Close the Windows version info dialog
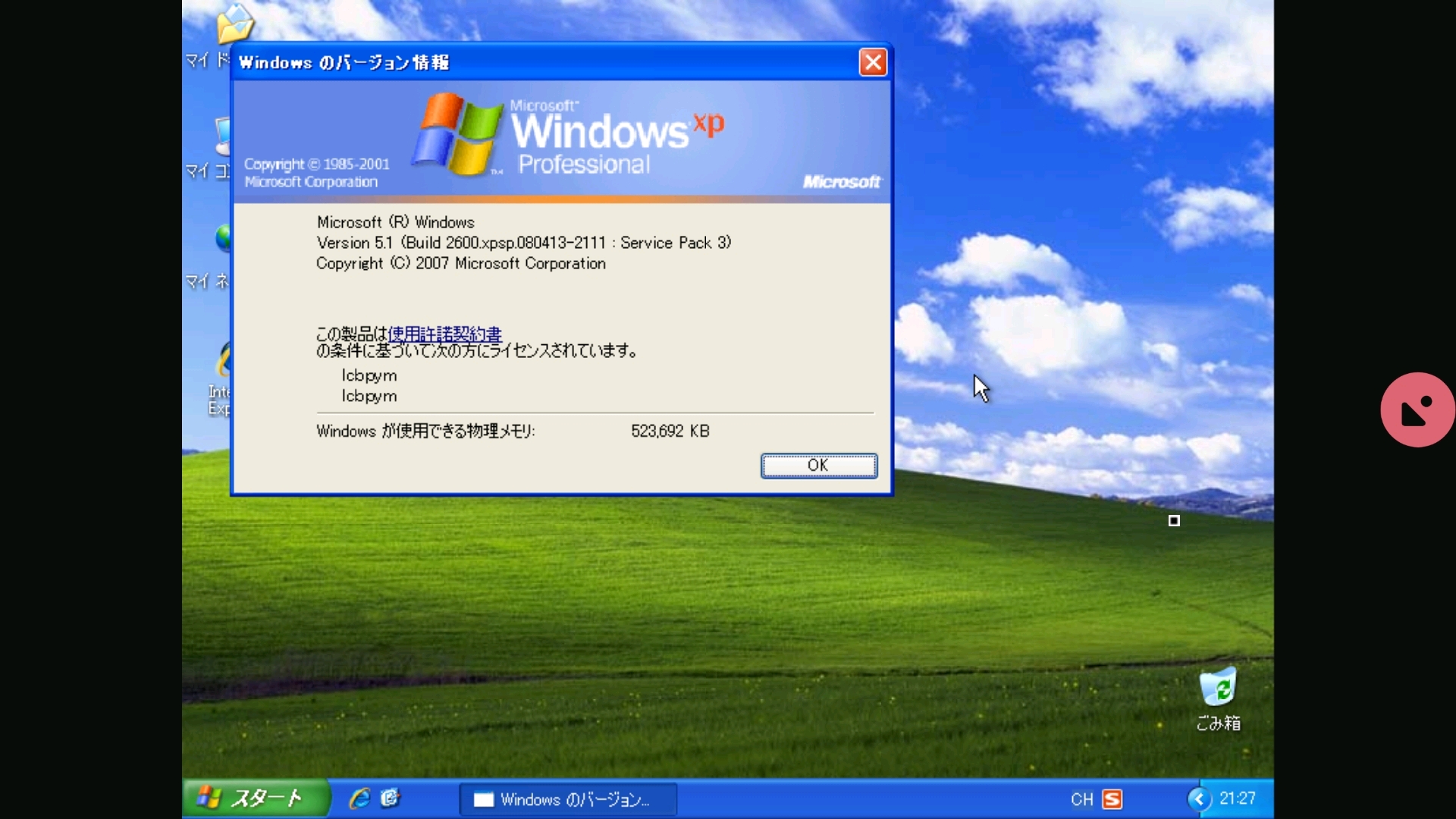 coord(873,62)
